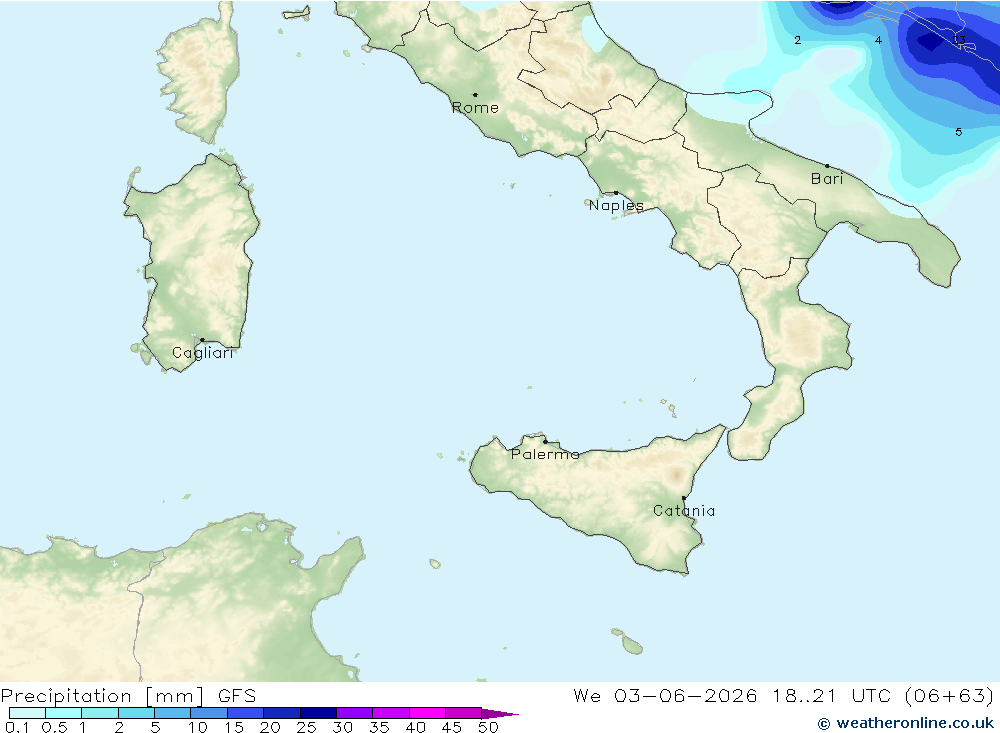Click the Catania city label
Image resolution: width=1000 pixels, height=733 pixels.
[684, 510]
